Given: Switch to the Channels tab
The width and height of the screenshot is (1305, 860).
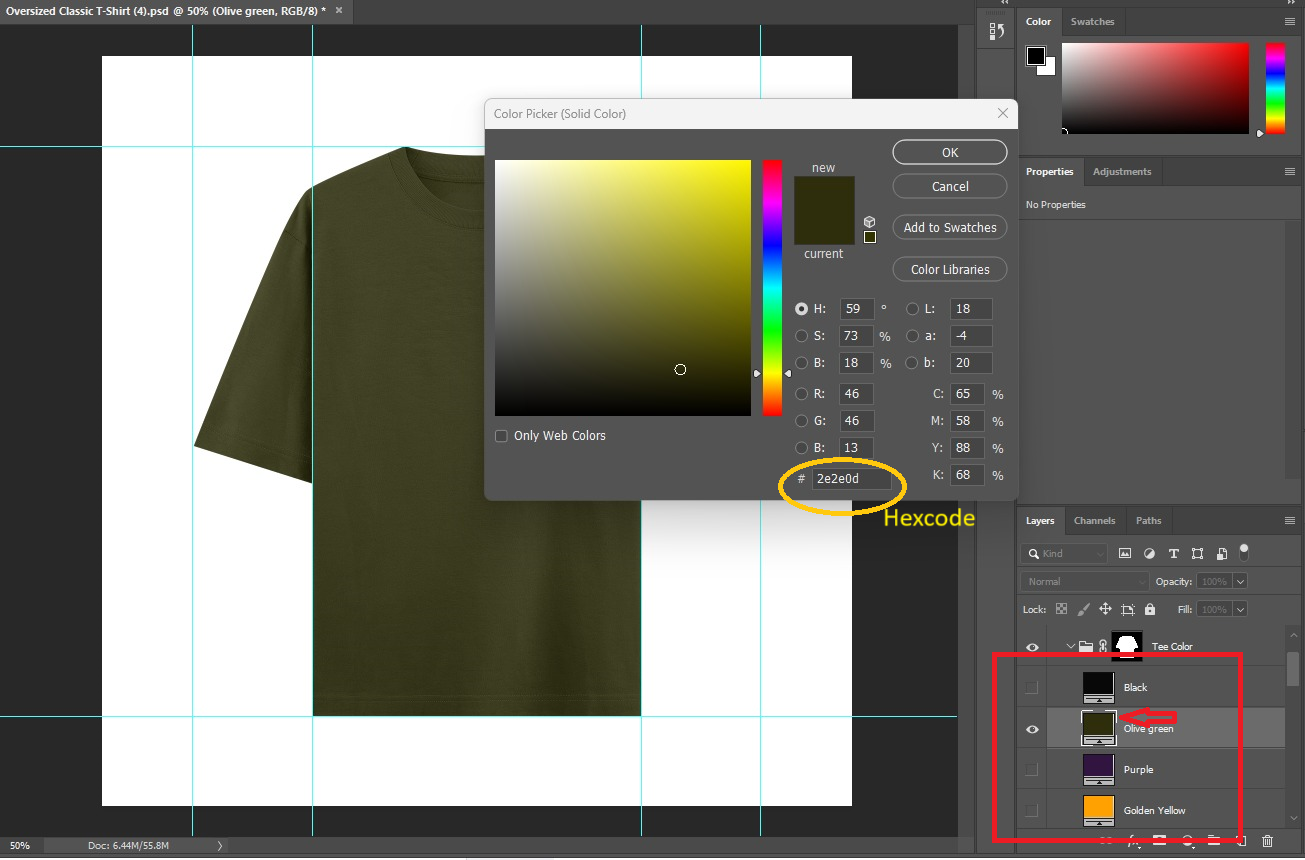Looking at the screenshot, I should [x=1094, y=520].
